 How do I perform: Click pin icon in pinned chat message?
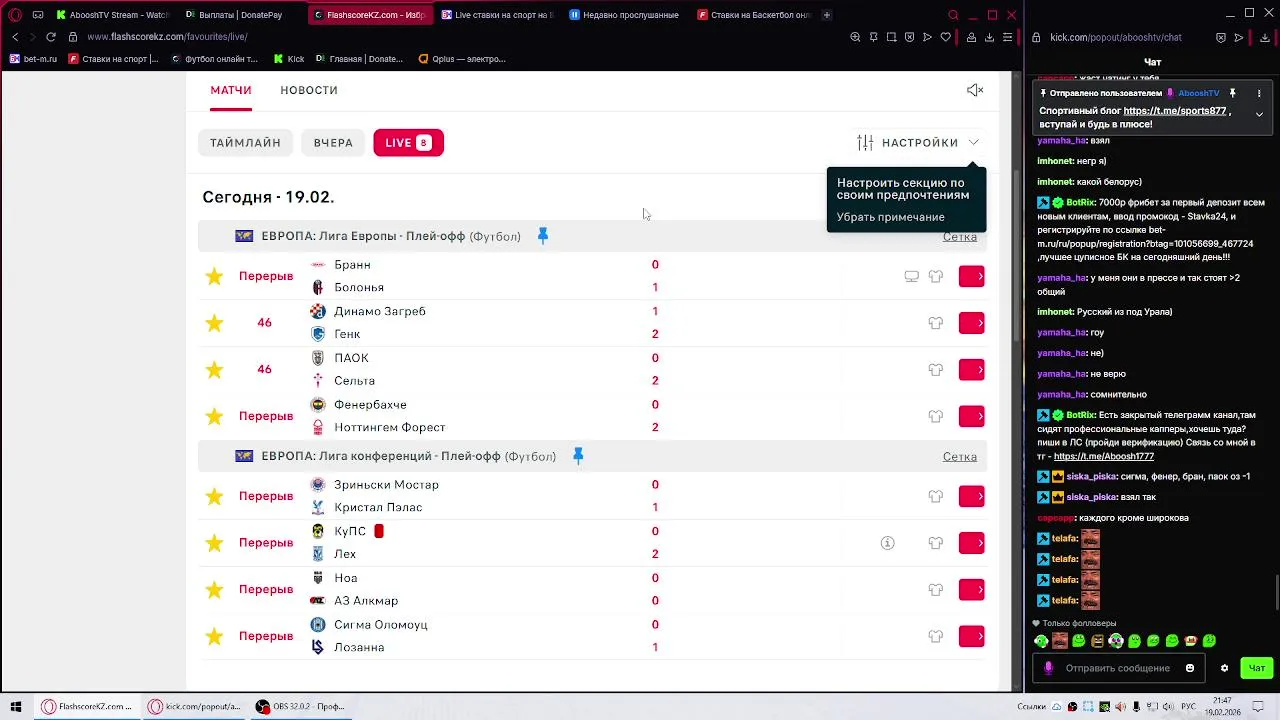click(x=1233, y=93)
